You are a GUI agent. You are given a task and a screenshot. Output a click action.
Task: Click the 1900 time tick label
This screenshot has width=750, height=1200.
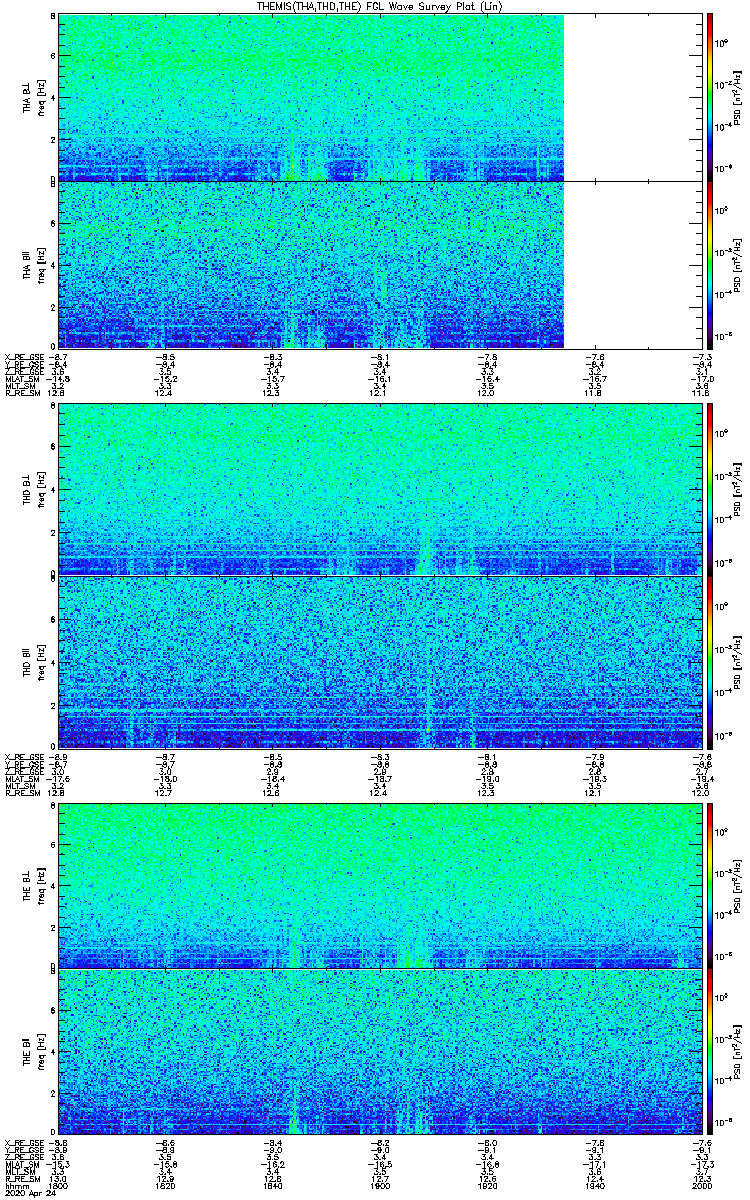tap(381, 1185)
